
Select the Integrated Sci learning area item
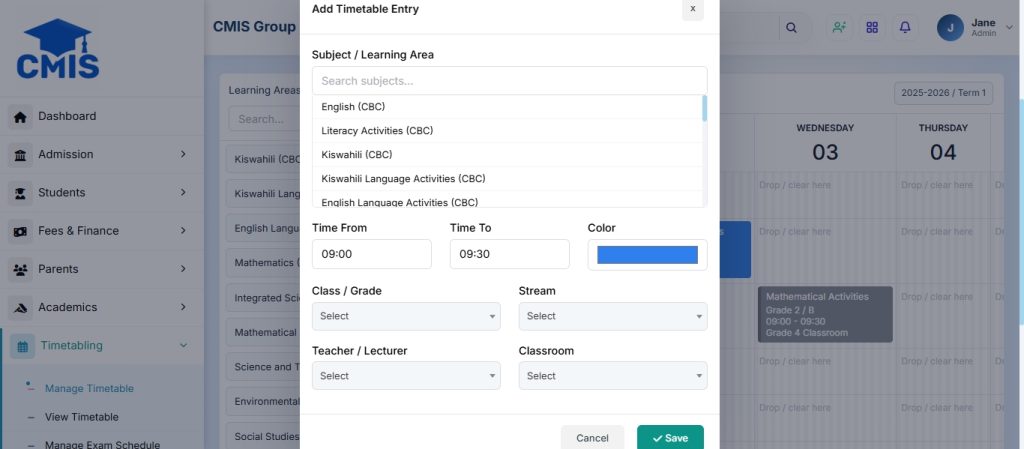(x=263, y=298)
